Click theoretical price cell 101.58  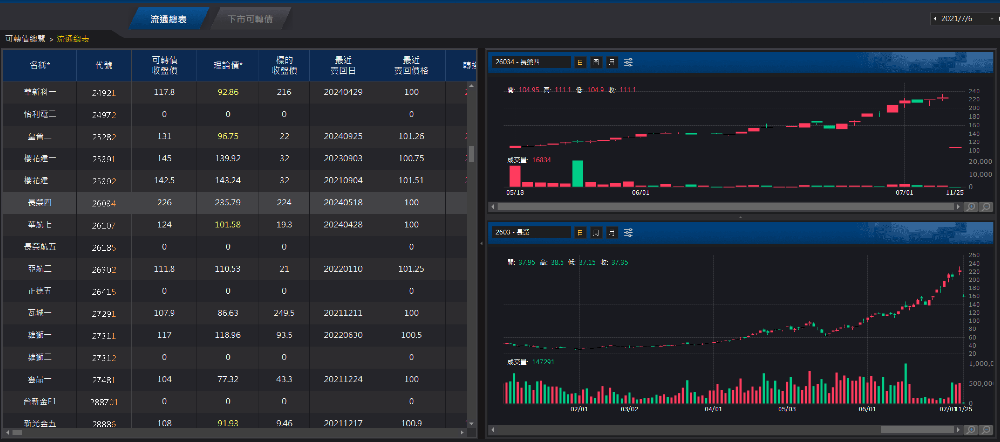[x=228, y=225]
